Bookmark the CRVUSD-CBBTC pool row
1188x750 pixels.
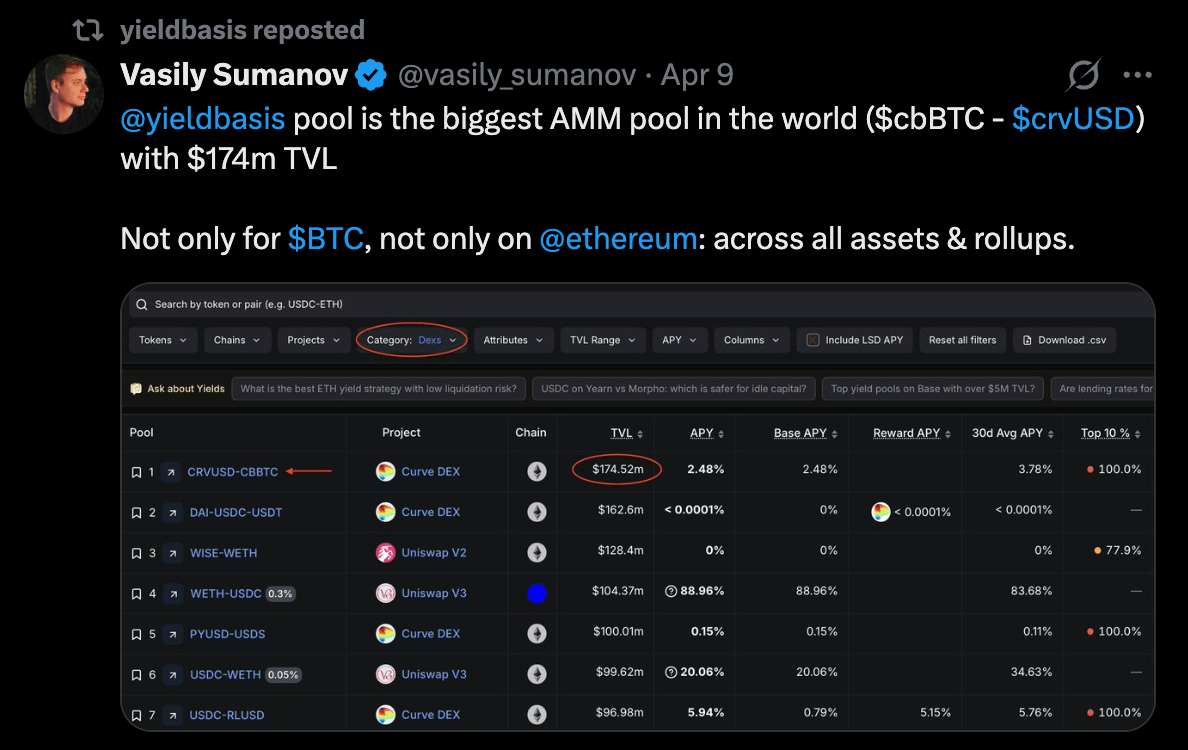click(x=137, y=472)
